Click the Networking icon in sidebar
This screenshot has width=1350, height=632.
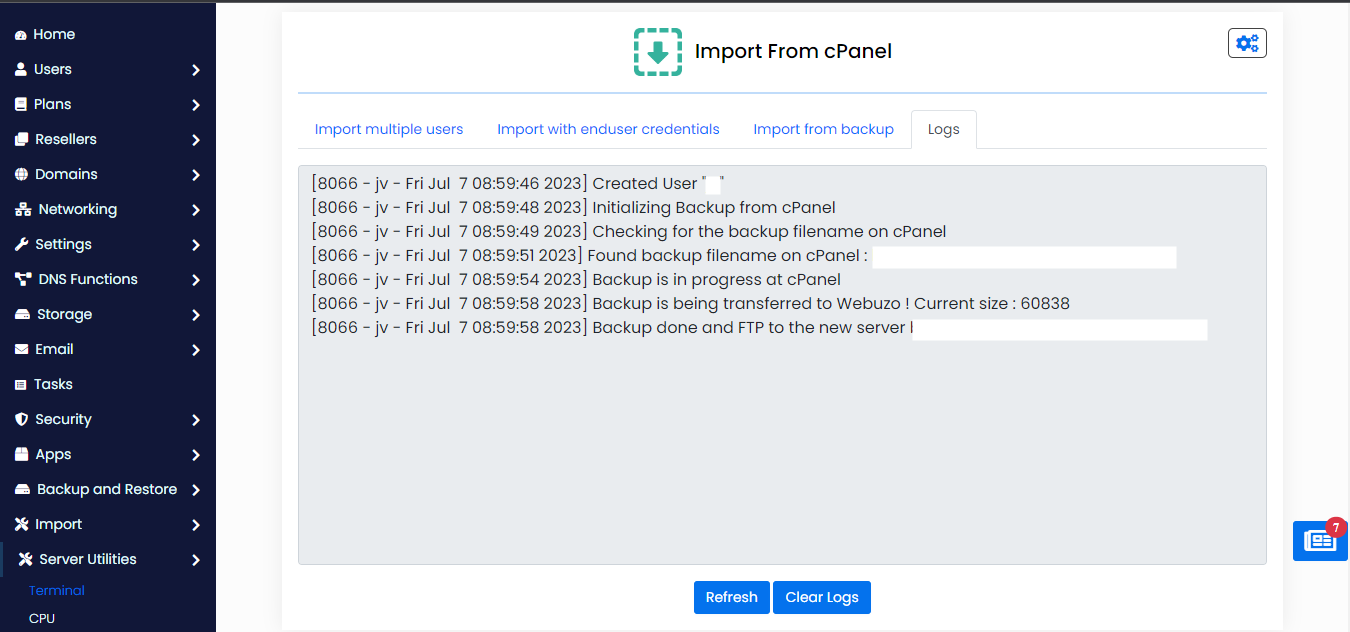(x=23, y=210)
